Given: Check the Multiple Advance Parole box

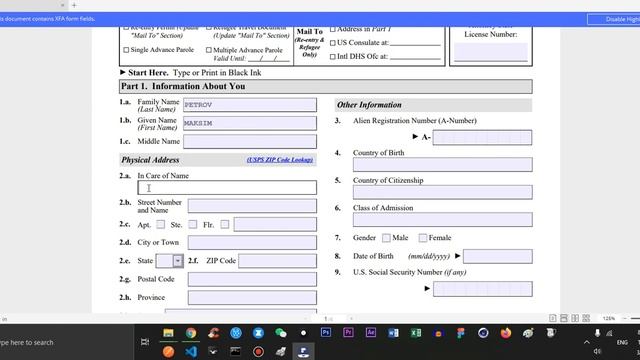Looking at the screenshot, I should [x=209, y=50].
